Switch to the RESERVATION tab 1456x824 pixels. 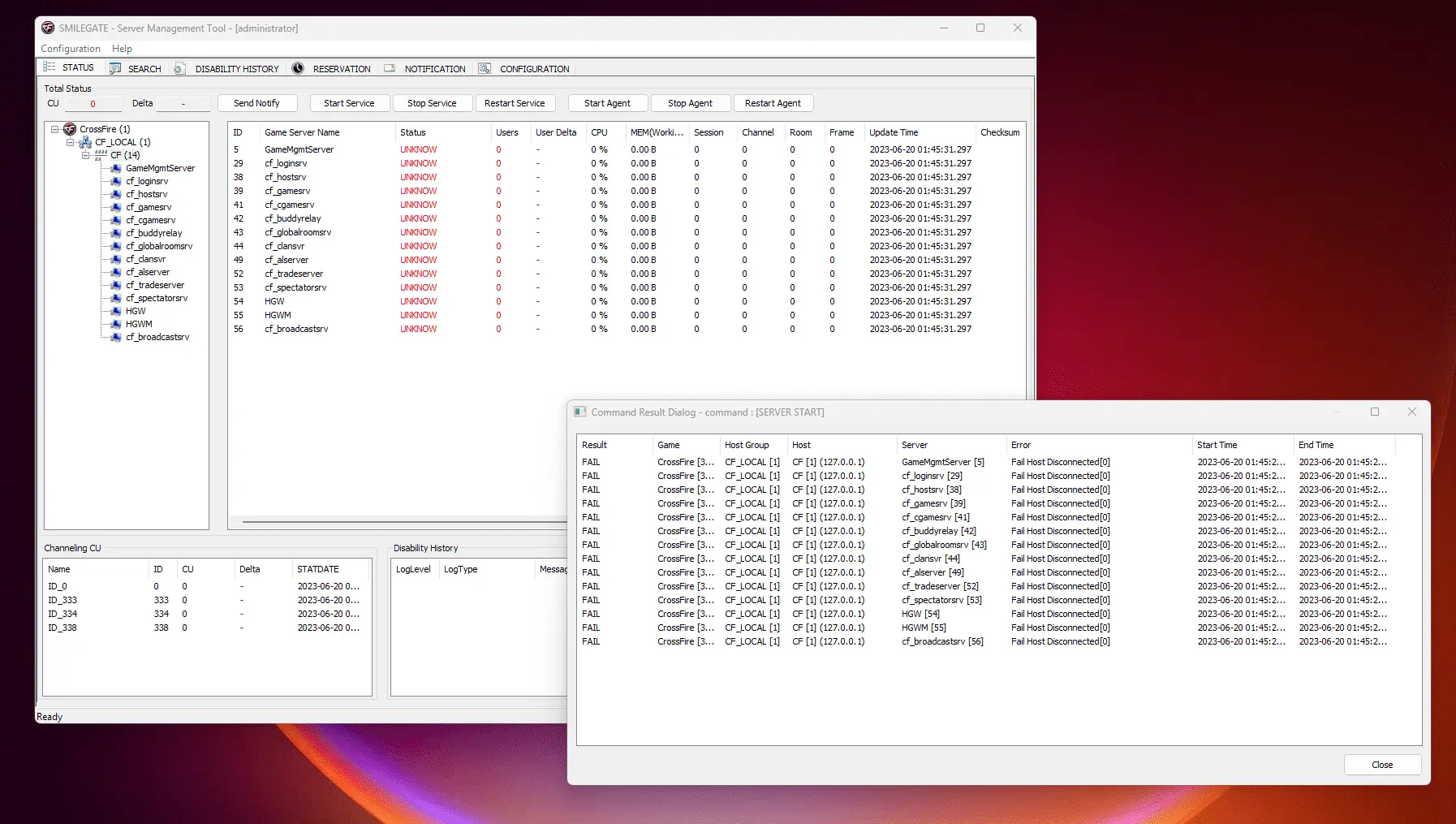(x=331, y=69)
